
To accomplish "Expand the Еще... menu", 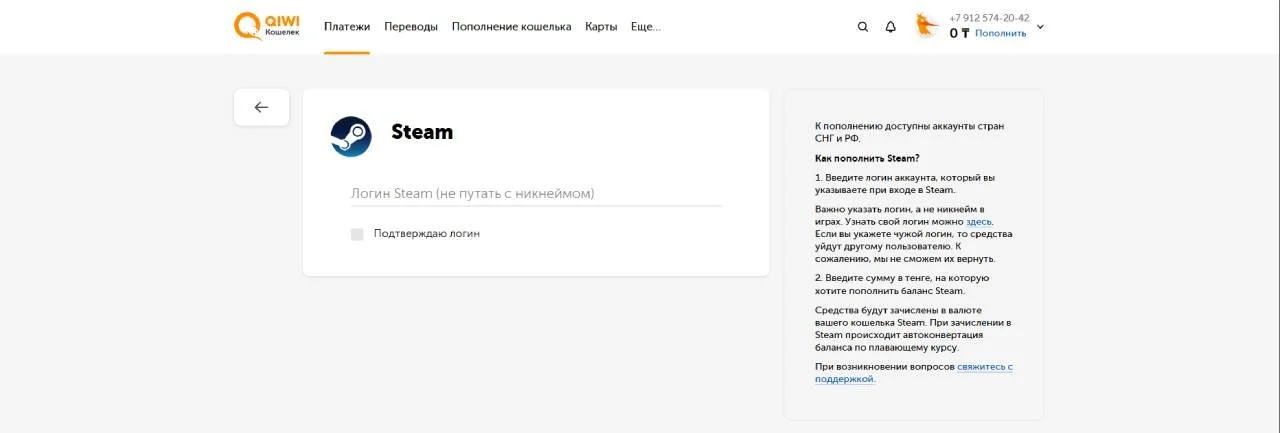I will pyautogui.click(x=646, y=27).
